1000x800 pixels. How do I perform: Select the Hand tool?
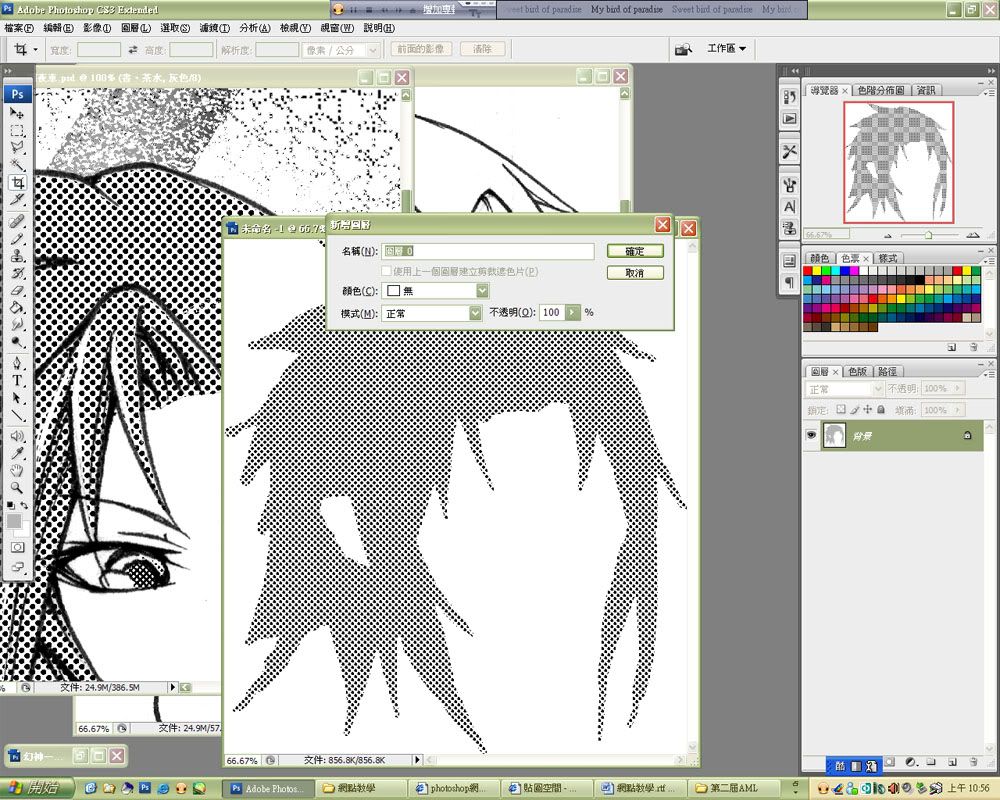[17, 471]
